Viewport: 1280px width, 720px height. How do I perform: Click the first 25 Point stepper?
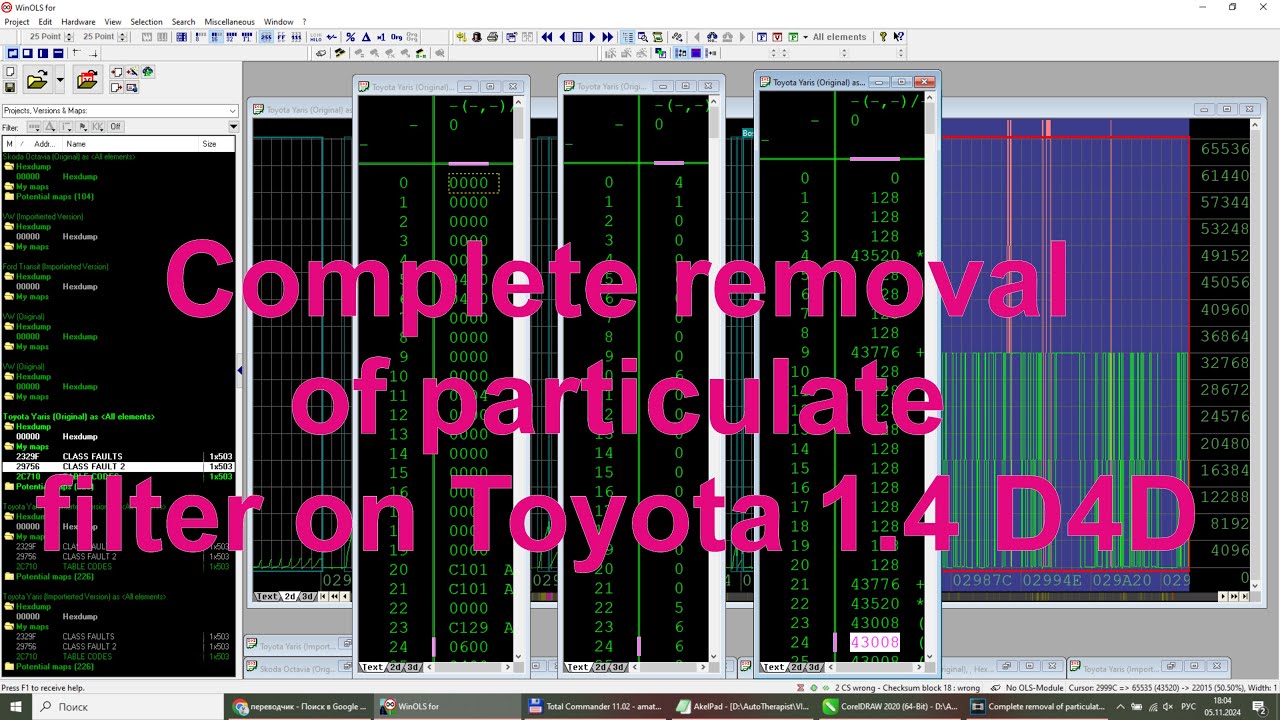coord(69,37)
